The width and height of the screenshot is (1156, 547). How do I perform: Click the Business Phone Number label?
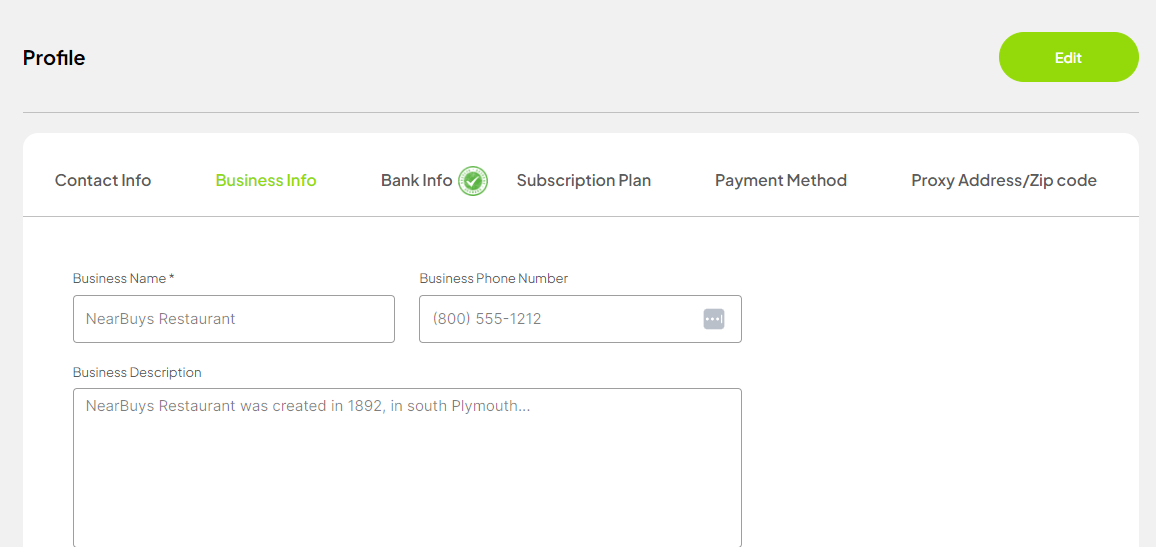point(493,279)
